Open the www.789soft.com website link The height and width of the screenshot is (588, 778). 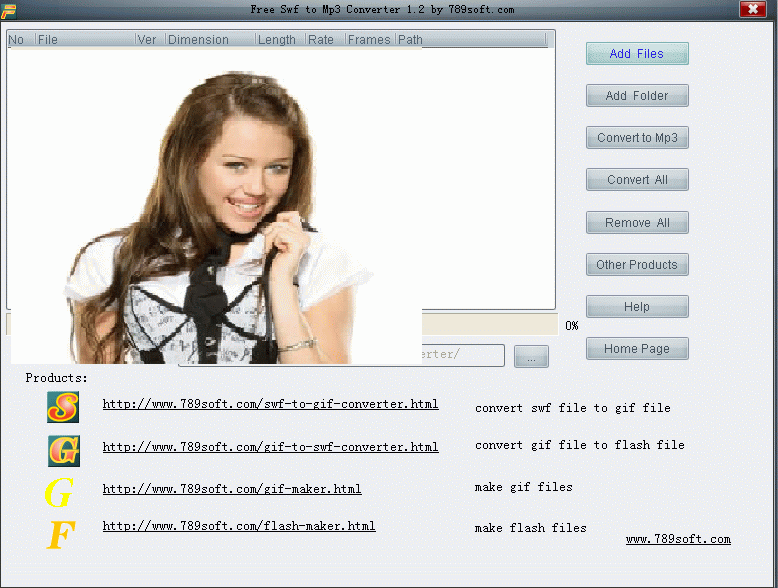[678, 540]
